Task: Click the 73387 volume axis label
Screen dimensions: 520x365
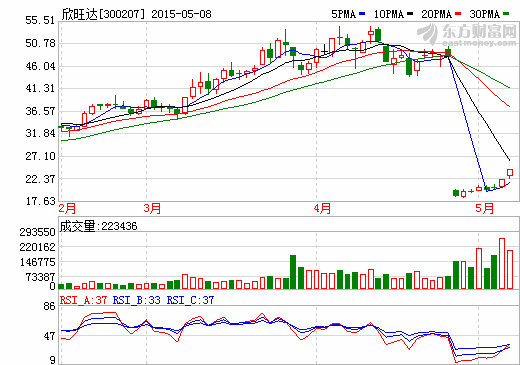Action: tap(41, 277)
